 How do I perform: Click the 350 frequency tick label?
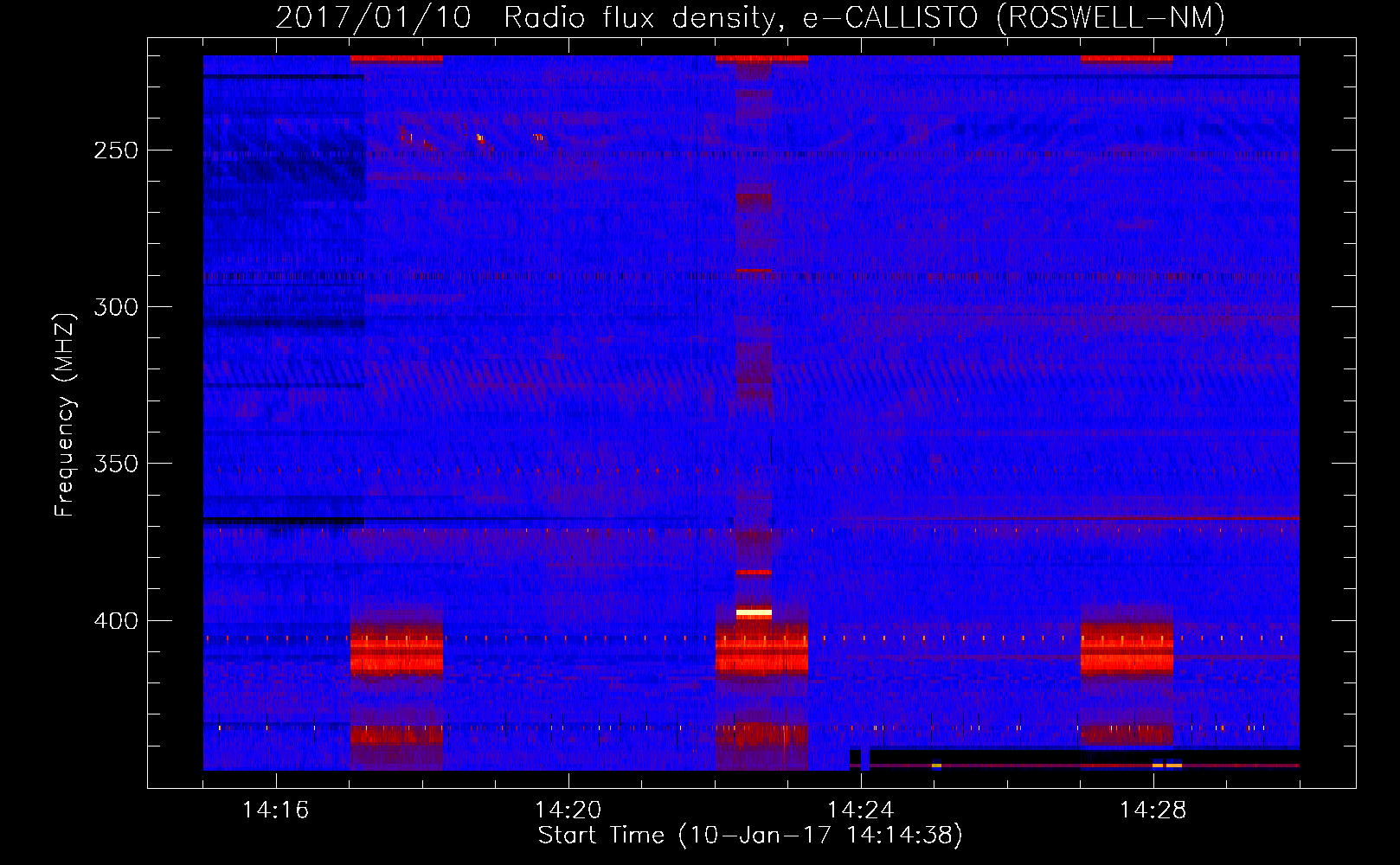116,464
